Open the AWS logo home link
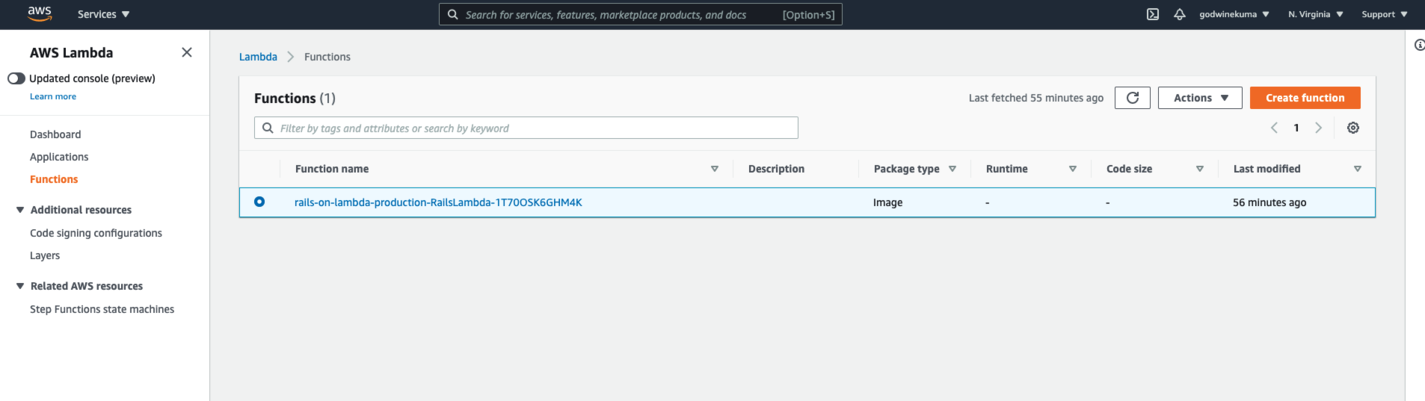Viewport: 1425px width, 401px height. pyautogui.click(x=39, y=14)
